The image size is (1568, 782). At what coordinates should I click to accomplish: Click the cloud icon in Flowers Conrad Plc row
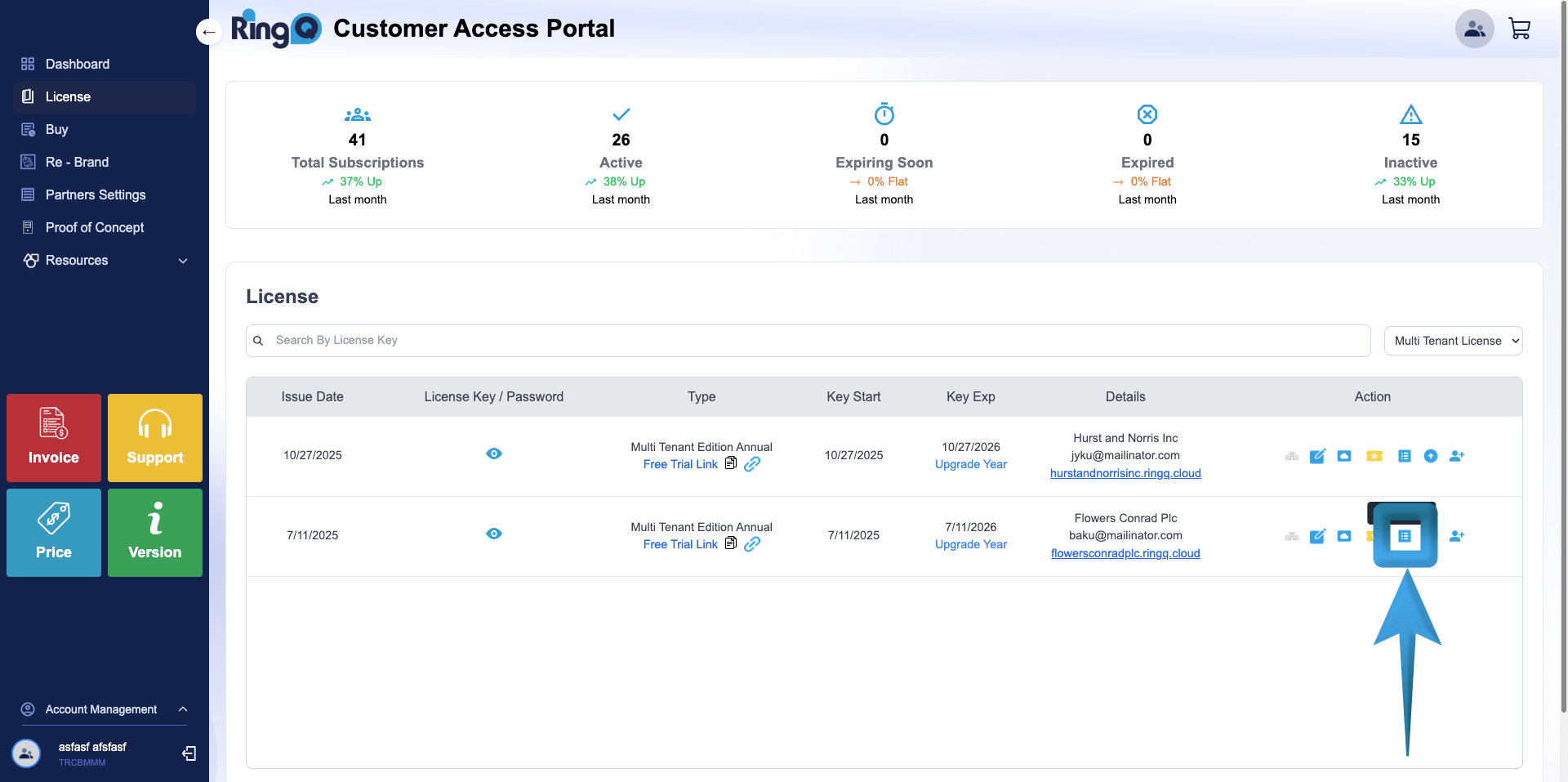coord(1344,536)
